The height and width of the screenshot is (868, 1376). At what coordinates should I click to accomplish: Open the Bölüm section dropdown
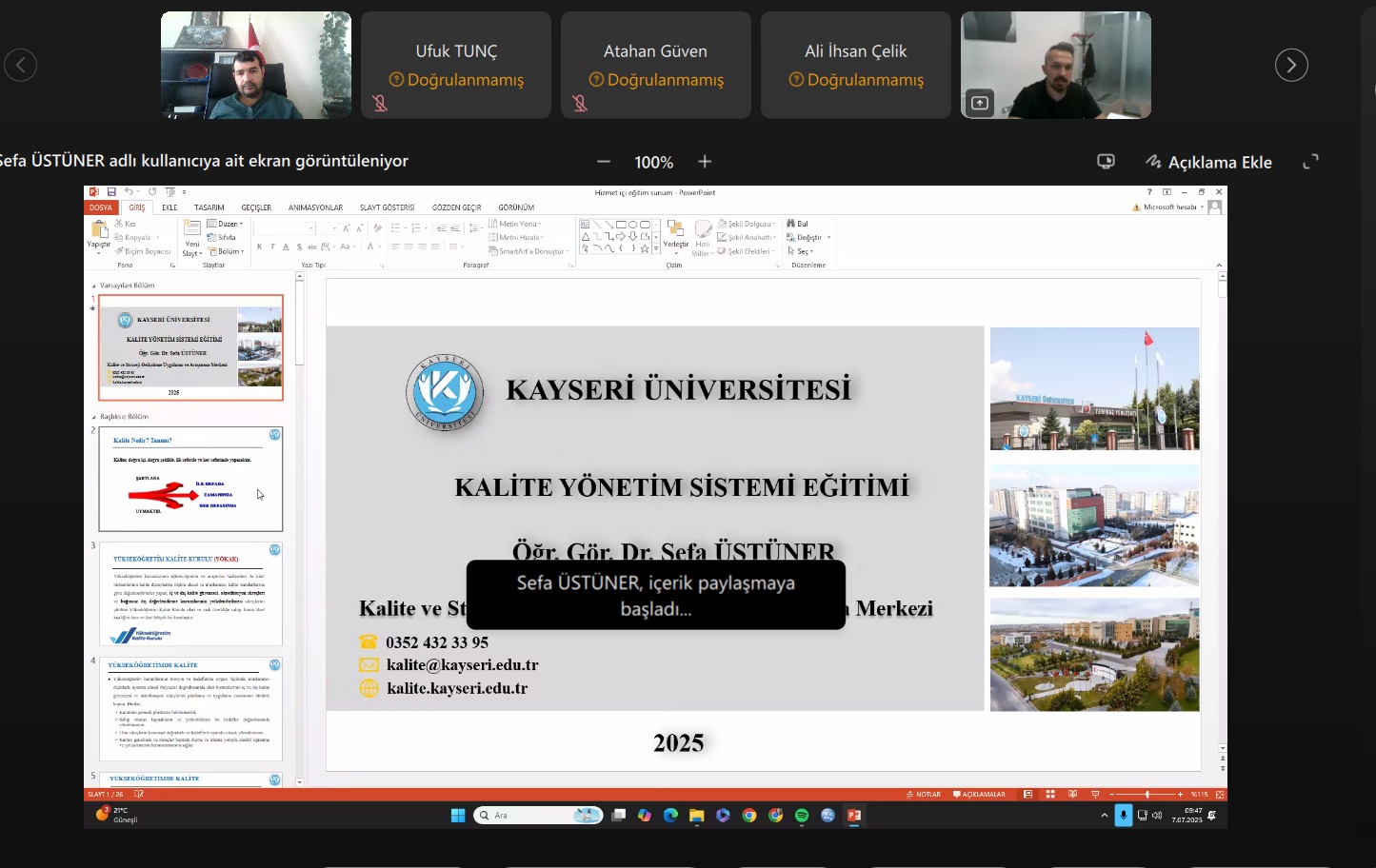pyautogui.click(x=227, y=251)
